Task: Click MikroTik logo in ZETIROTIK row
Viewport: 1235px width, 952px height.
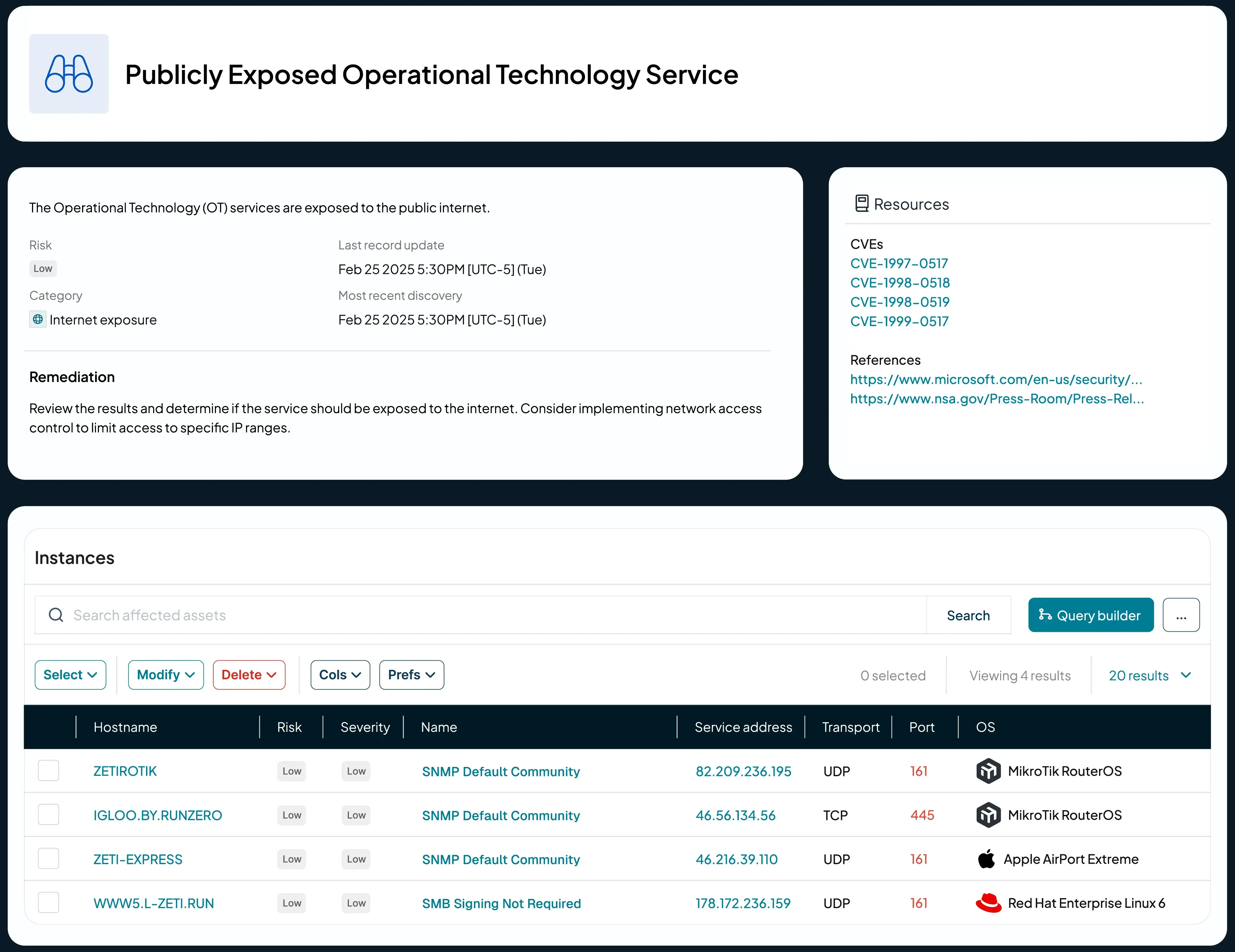Action: coord(988,771)
